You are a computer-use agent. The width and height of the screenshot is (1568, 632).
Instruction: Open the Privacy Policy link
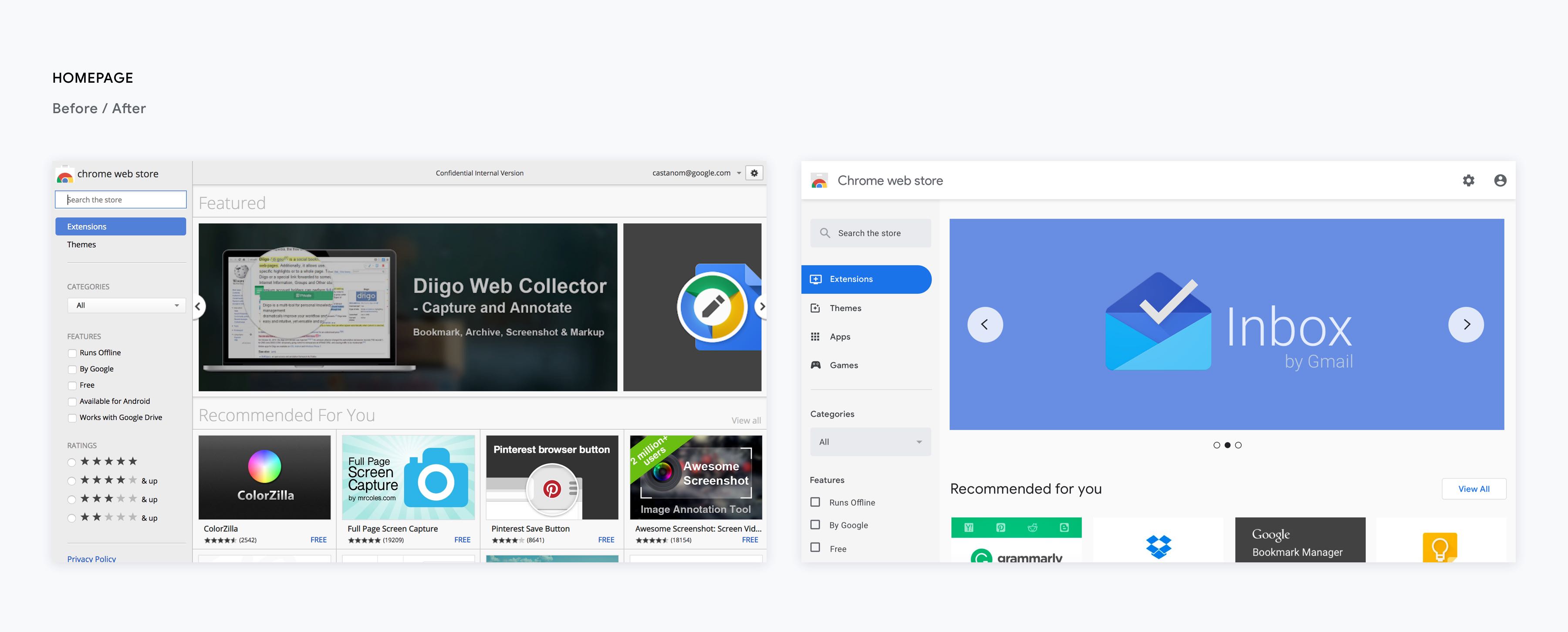click(91, 558)
